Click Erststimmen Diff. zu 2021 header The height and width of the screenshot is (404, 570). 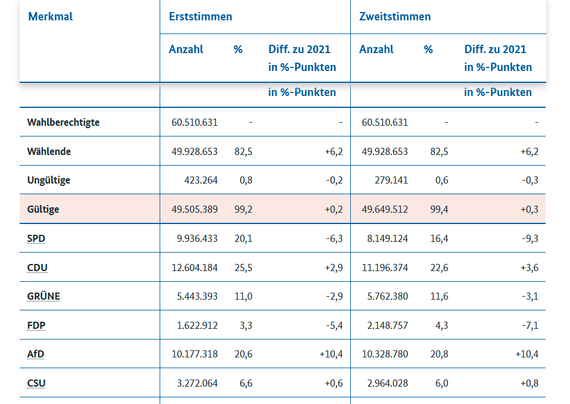click(302, 58)
